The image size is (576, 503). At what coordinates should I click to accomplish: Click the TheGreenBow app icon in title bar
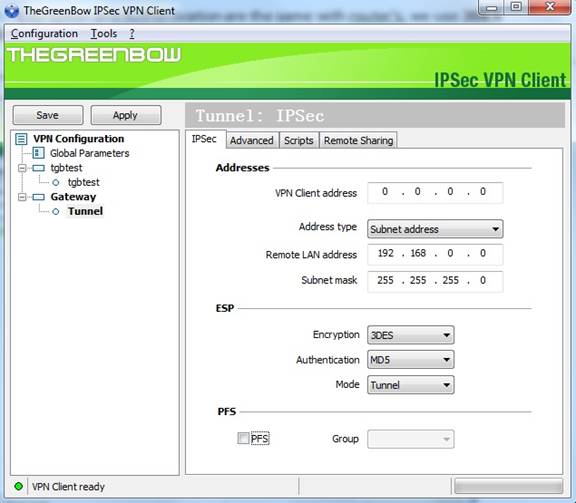pyautogui.click(x=12, y=10)
